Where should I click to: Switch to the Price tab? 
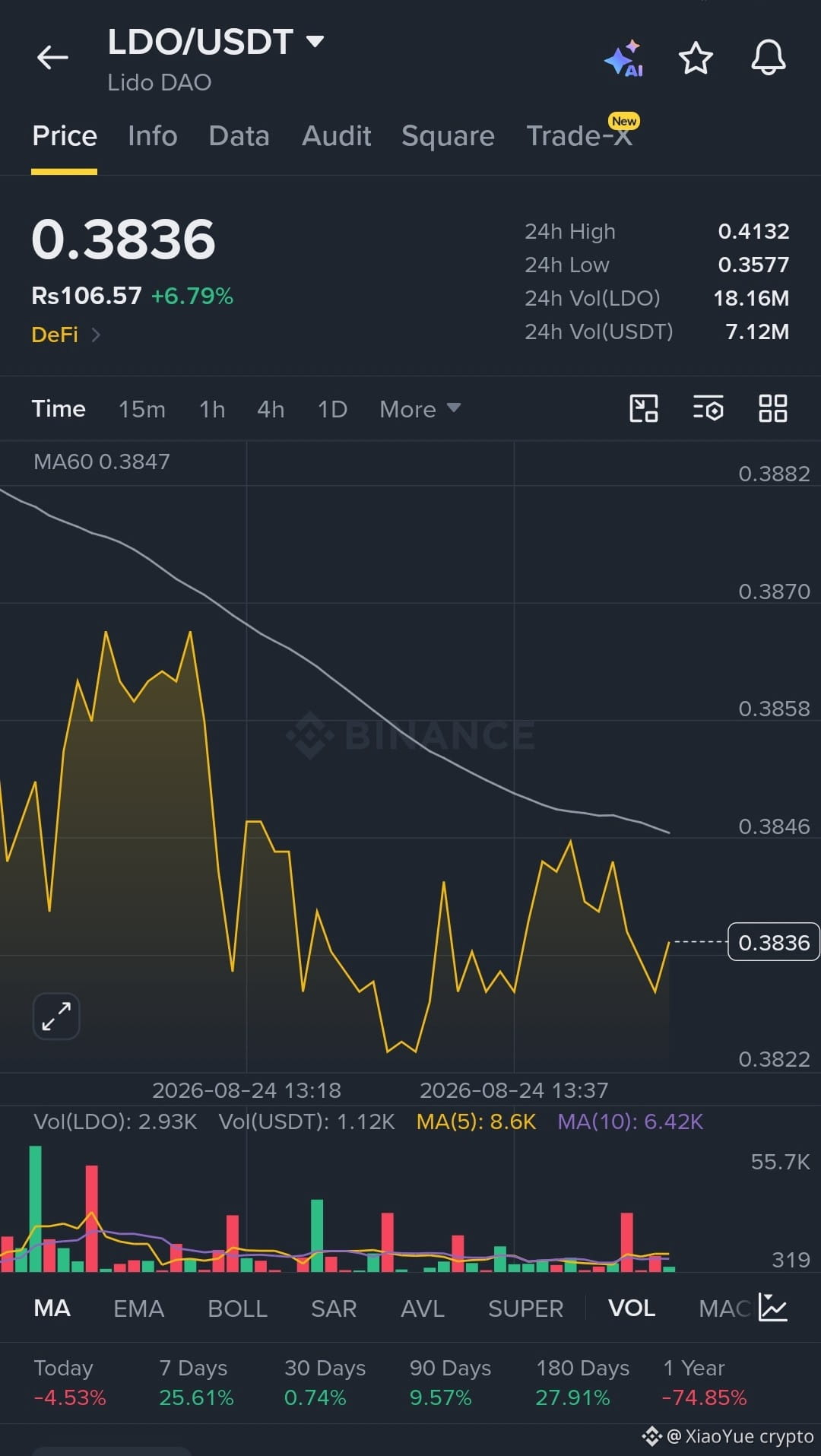pyautogui.click(x=65, y=136)
